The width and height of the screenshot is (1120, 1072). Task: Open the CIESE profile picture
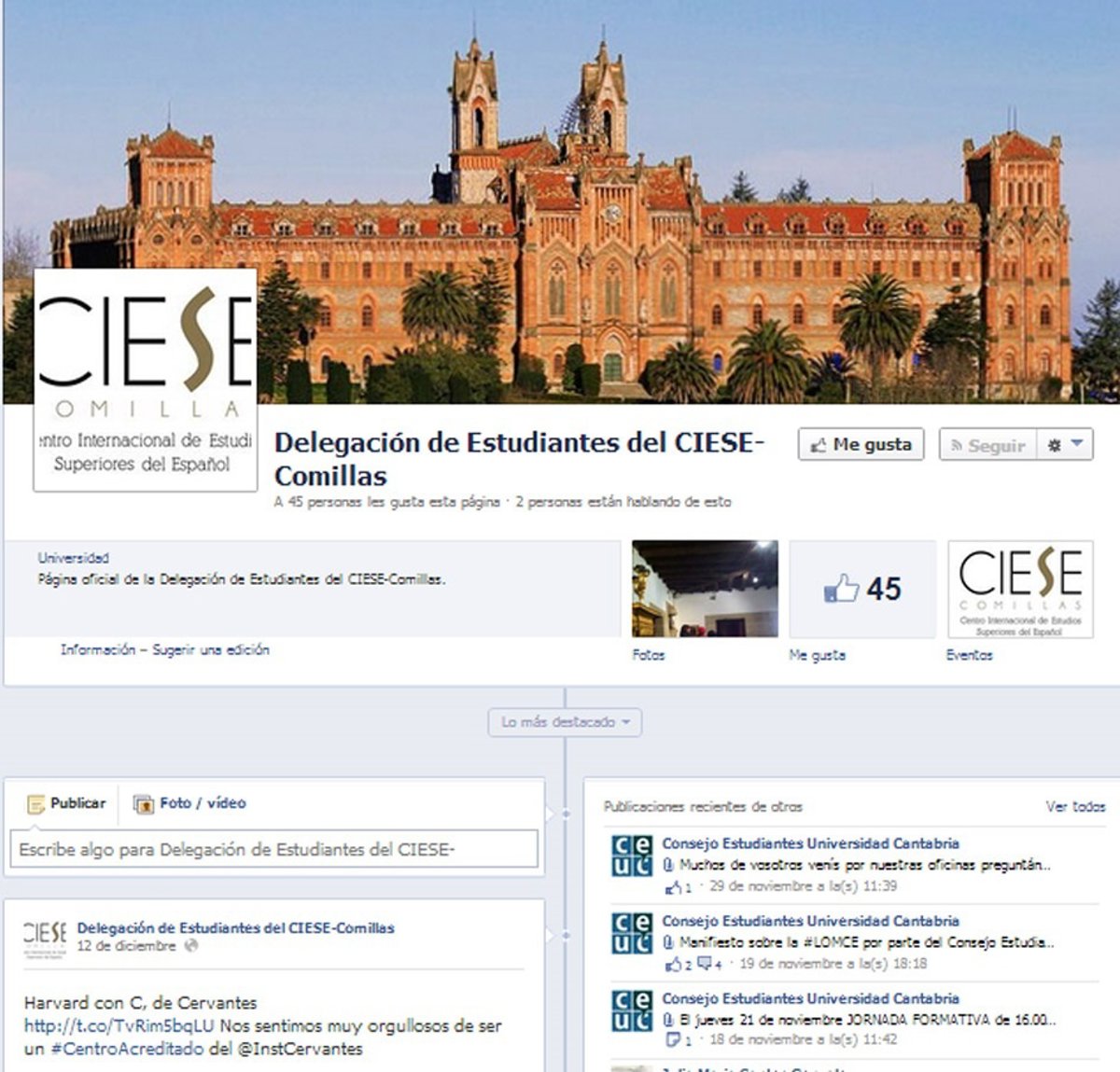(x=146, y=380)
